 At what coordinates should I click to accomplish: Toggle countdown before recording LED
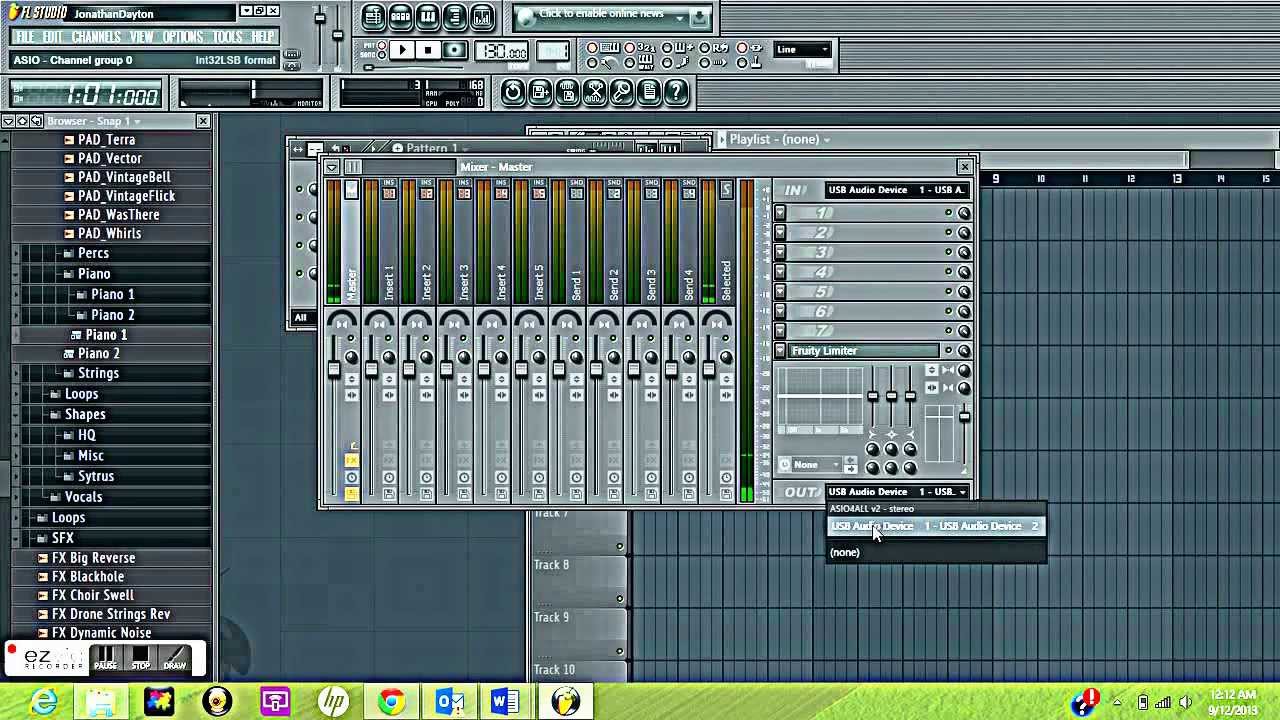point(630,47)
